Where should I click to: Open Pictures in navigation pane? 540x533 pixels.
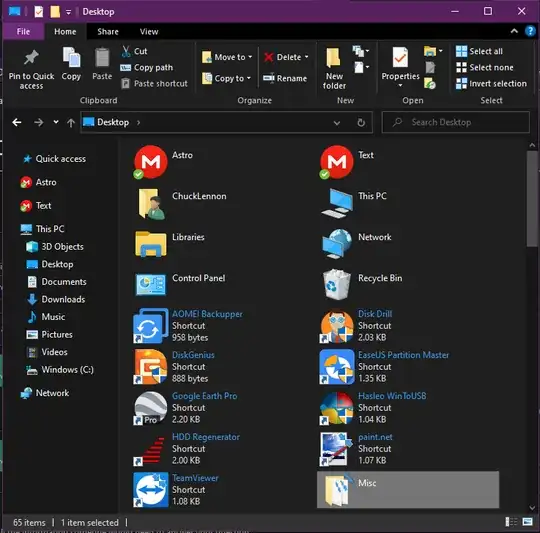(x=50, y=334)
